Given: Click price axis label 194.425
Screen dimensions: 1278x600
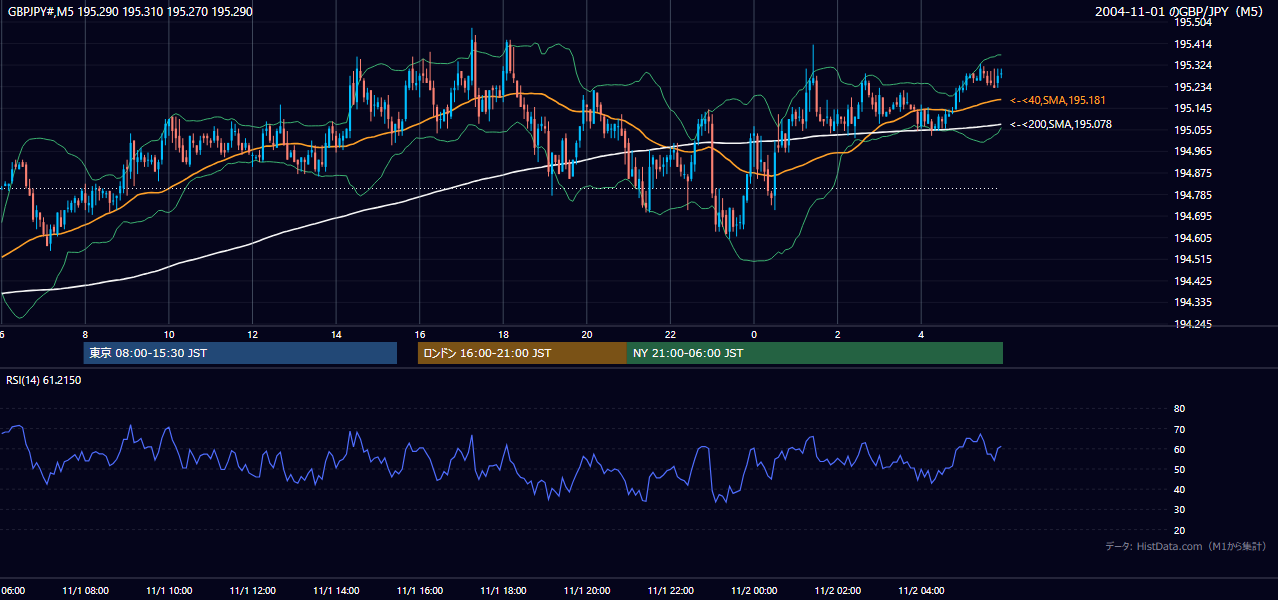Looking at the screenshot, I should point(1193,281).
